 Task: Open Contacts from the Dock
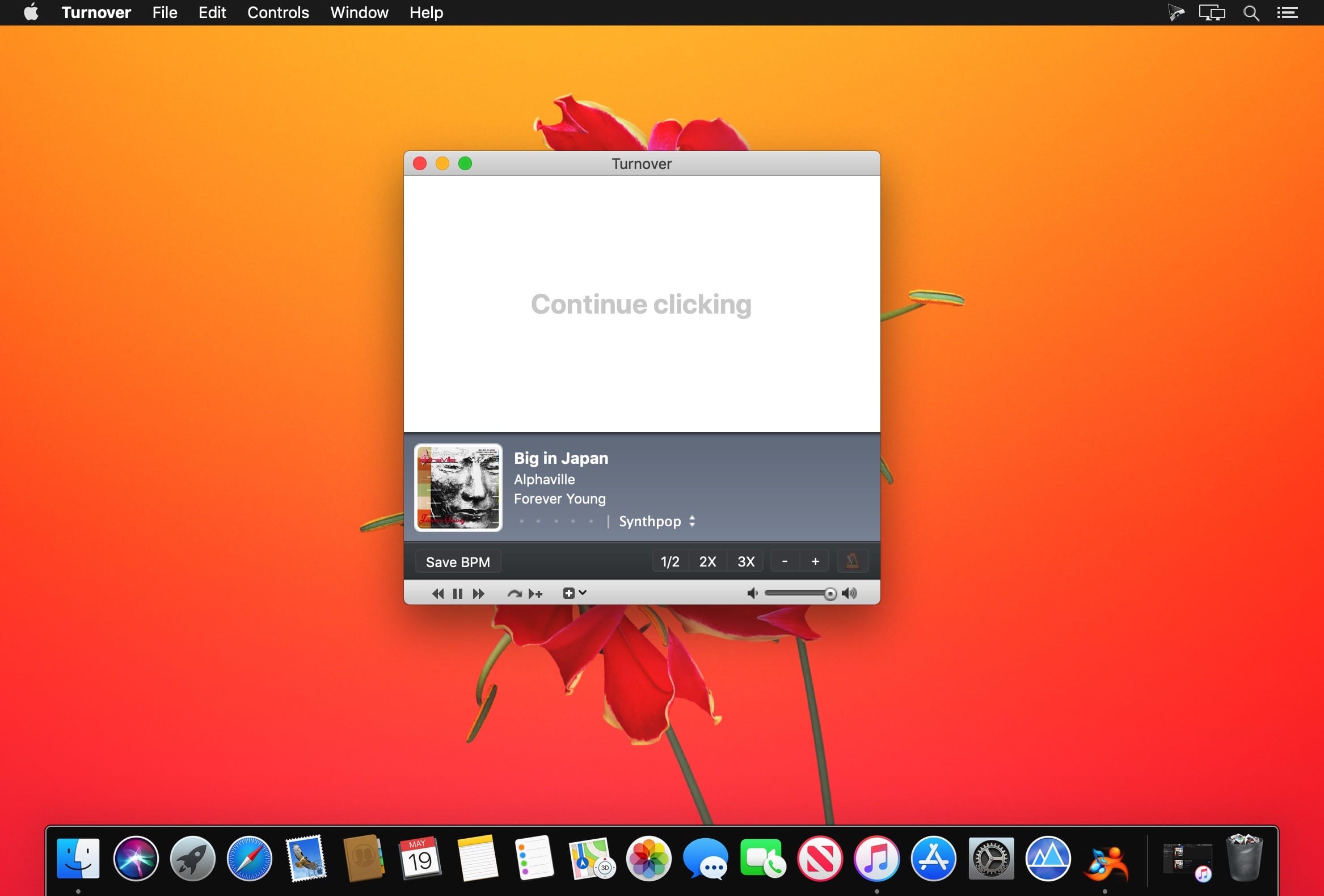363,859
